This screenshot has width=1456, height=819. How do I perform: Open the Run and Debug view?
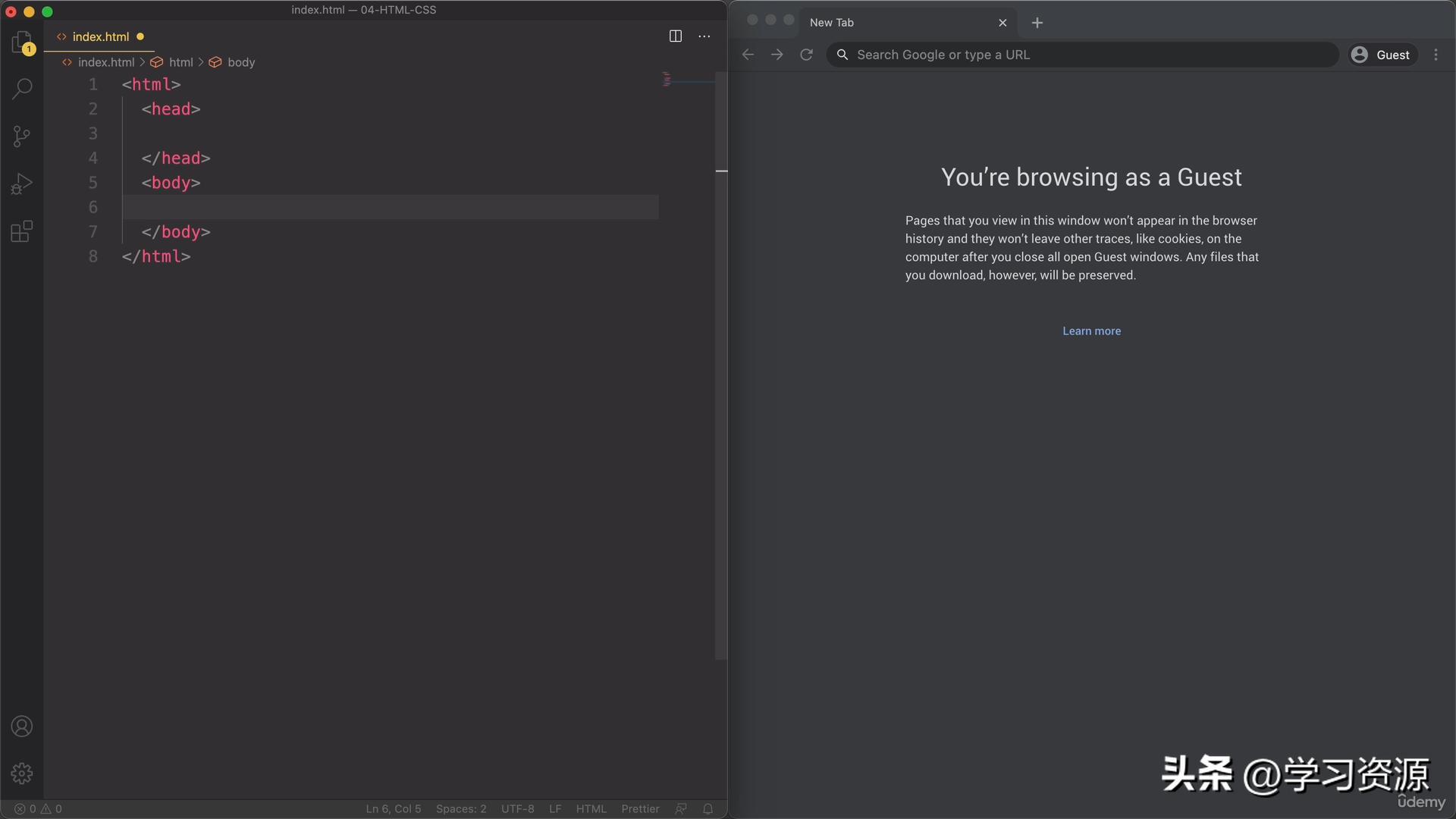coord(22,183)
